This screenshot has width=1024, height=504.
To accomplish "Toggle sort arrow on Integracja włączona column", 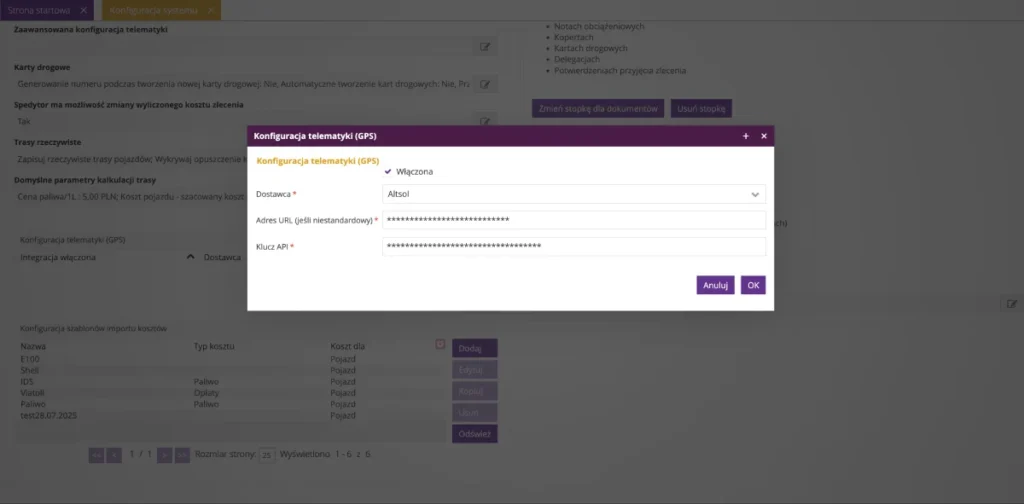I will [191, 257].
